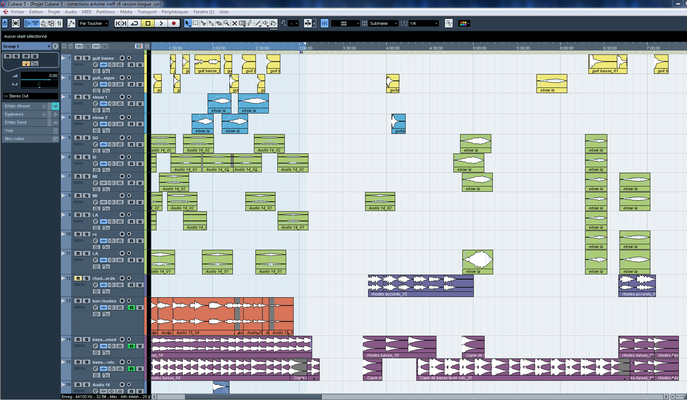
Task: Mute the guit basse track 1
Action: [78, 58]
